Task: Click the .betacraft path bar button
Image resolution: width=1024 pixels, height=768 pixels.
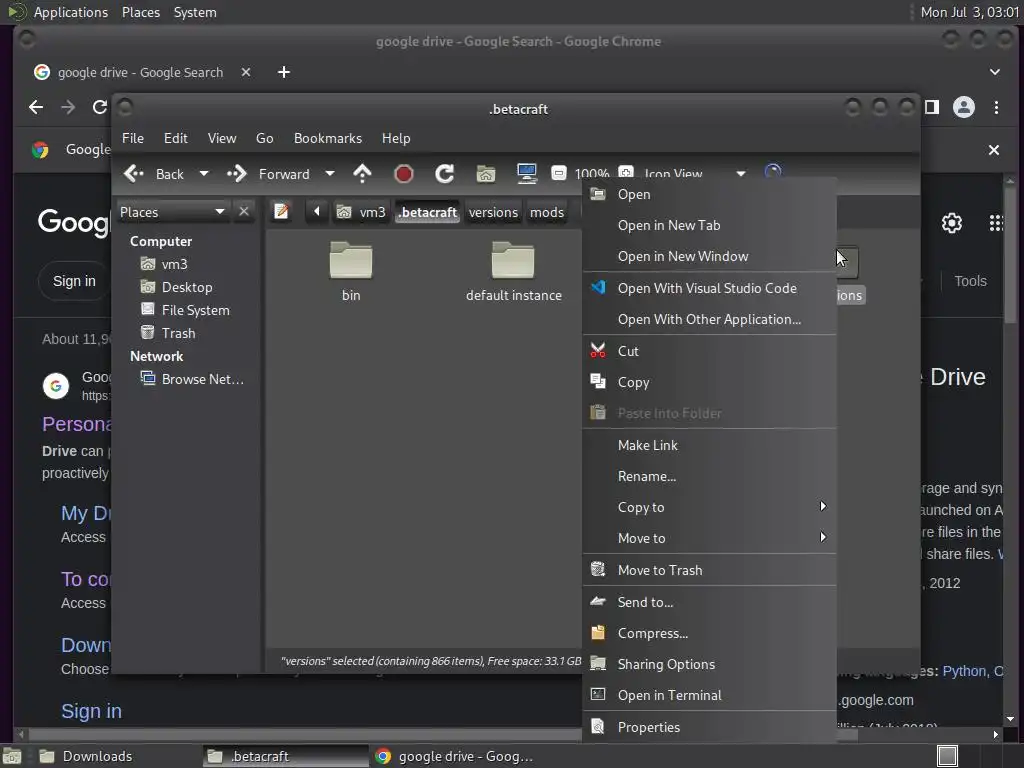Action: (428, 212)
